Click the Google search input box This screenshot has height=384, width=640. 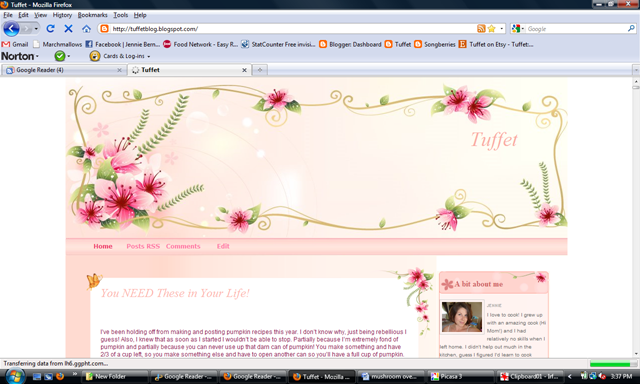coord(576,29)
